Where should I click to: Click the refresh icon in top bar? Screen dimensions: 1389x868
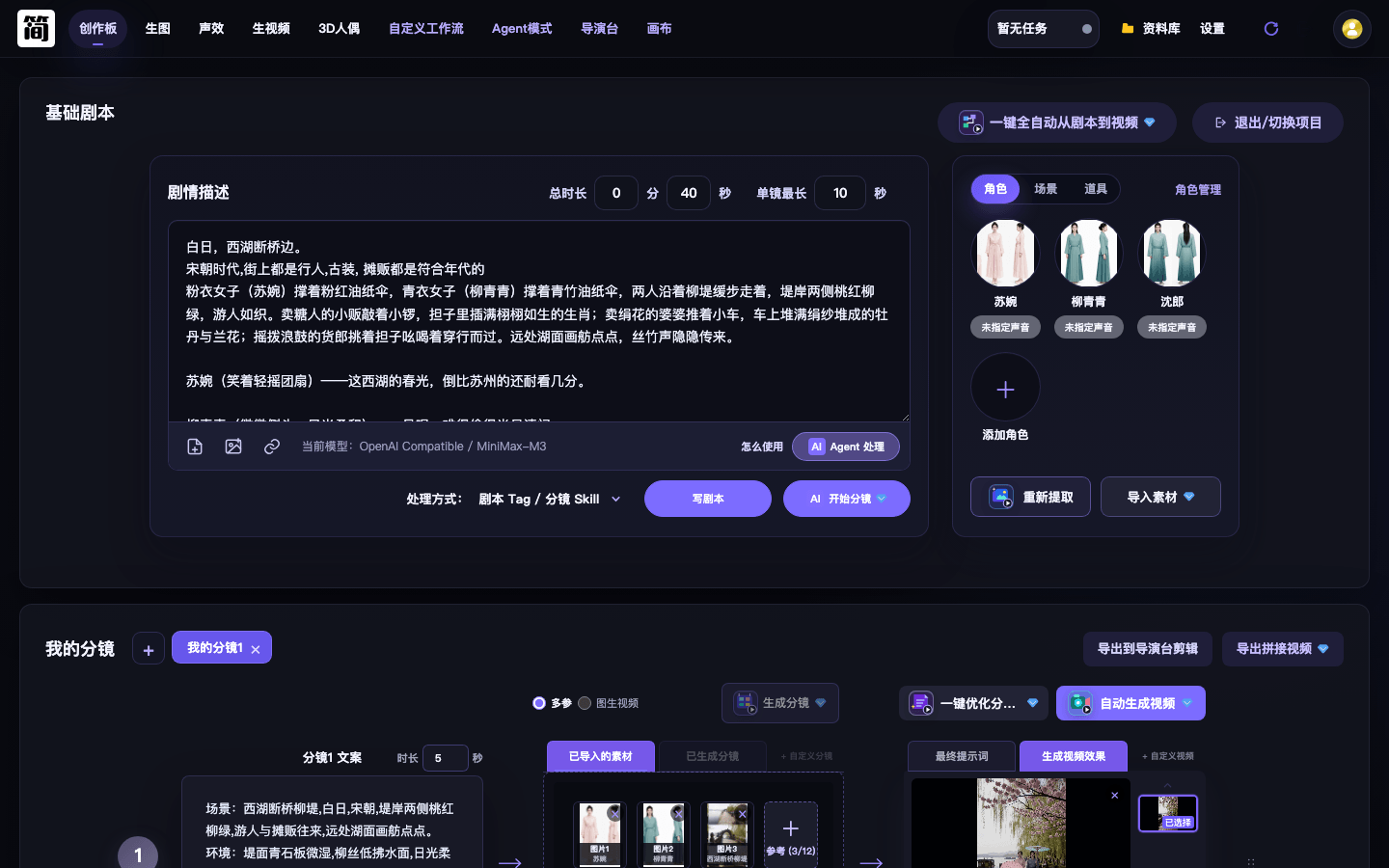point(1271,29)
